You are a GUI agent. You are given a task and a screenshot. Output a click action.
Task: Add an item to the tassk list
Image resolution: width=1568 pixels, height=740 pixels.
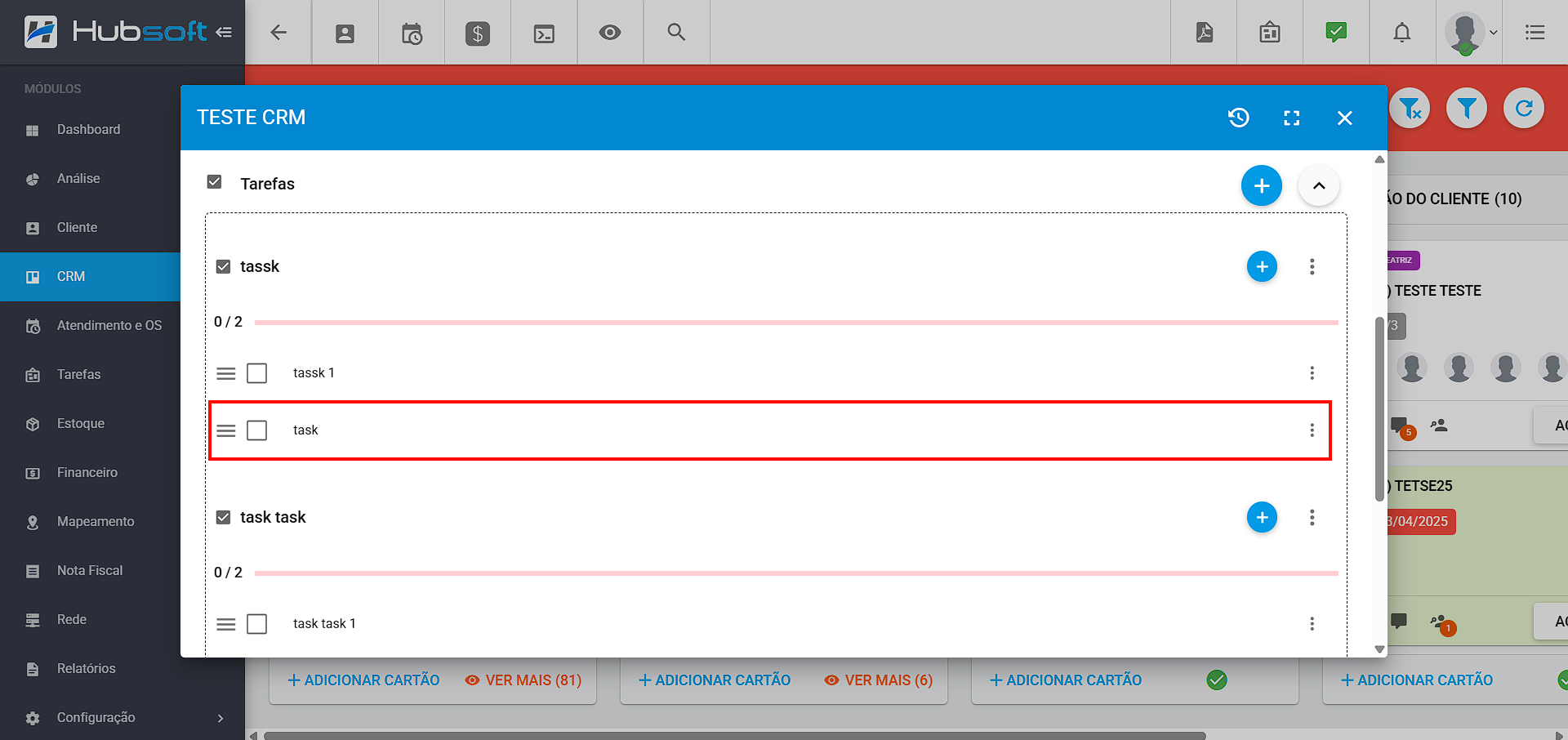click(1262, 266)
